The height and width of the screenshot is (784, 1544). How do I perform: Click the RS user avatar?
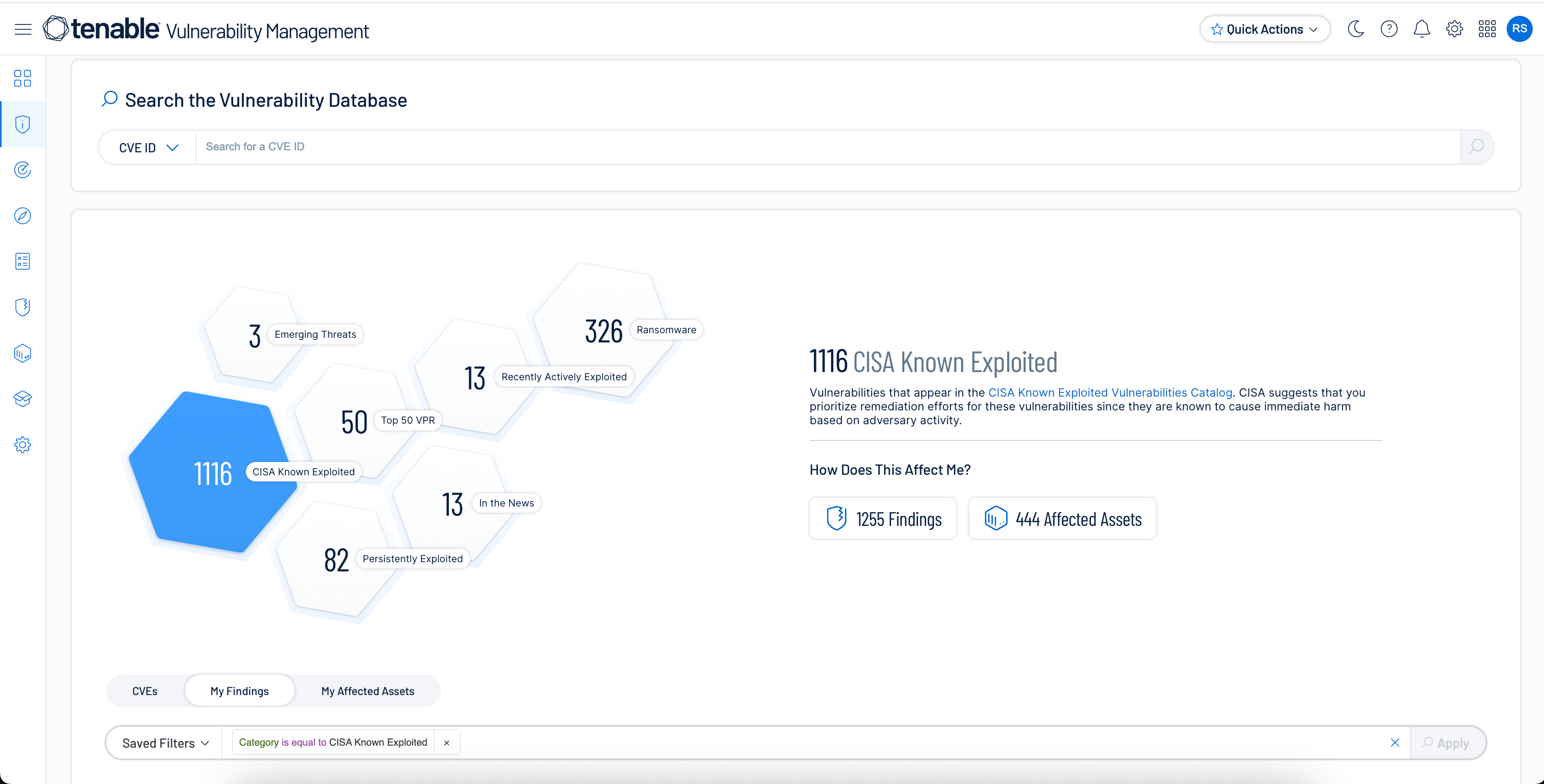[x=1519, y=29]
